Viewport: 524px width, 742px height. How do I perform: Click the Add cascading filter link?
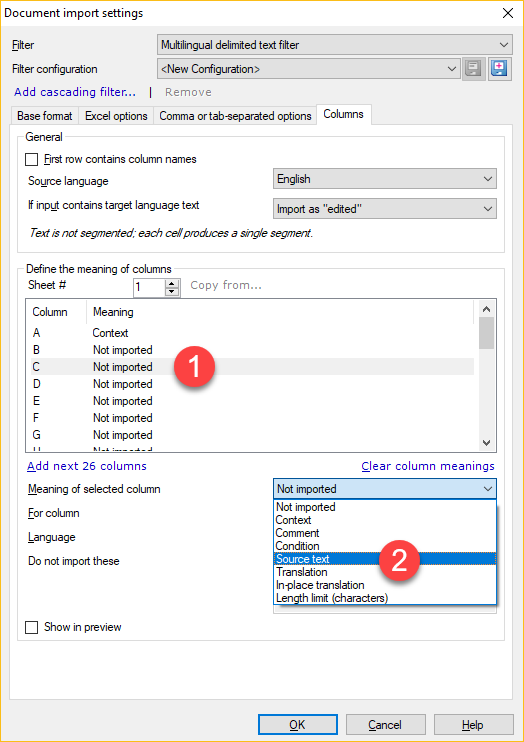75,92
